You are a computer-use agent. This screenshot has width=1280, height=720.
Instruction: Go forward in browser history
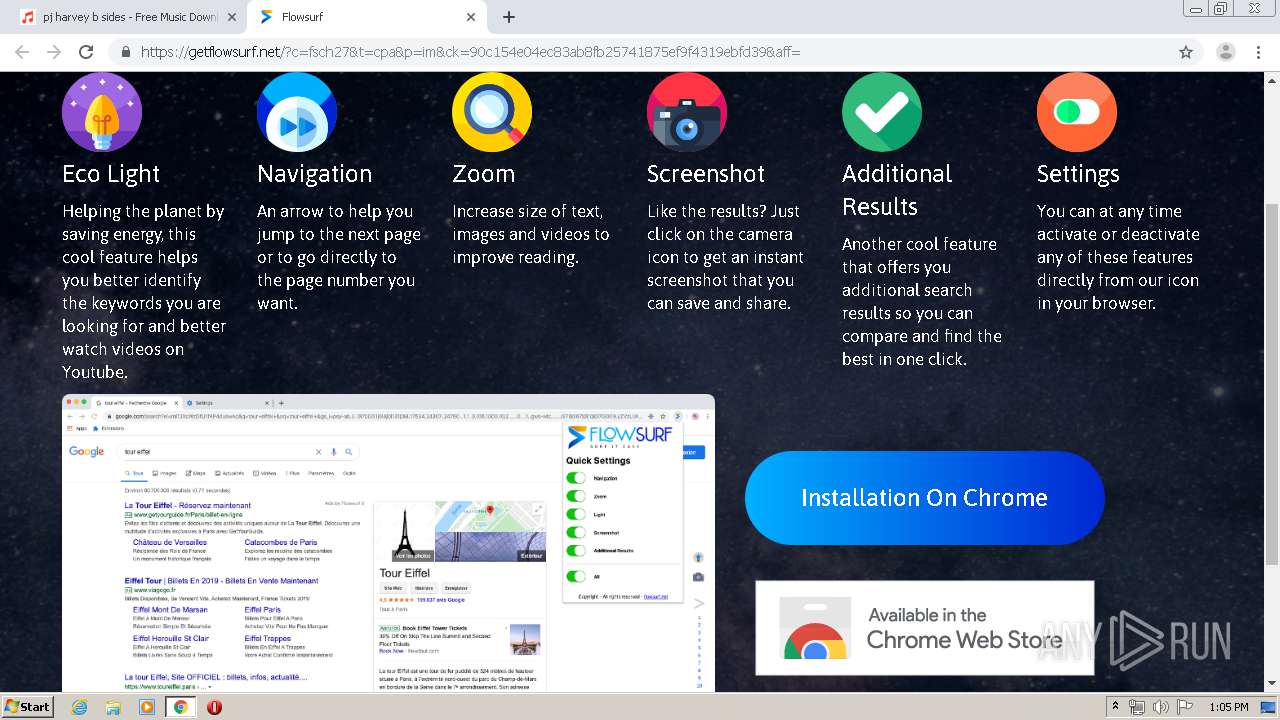pos(54,52)
